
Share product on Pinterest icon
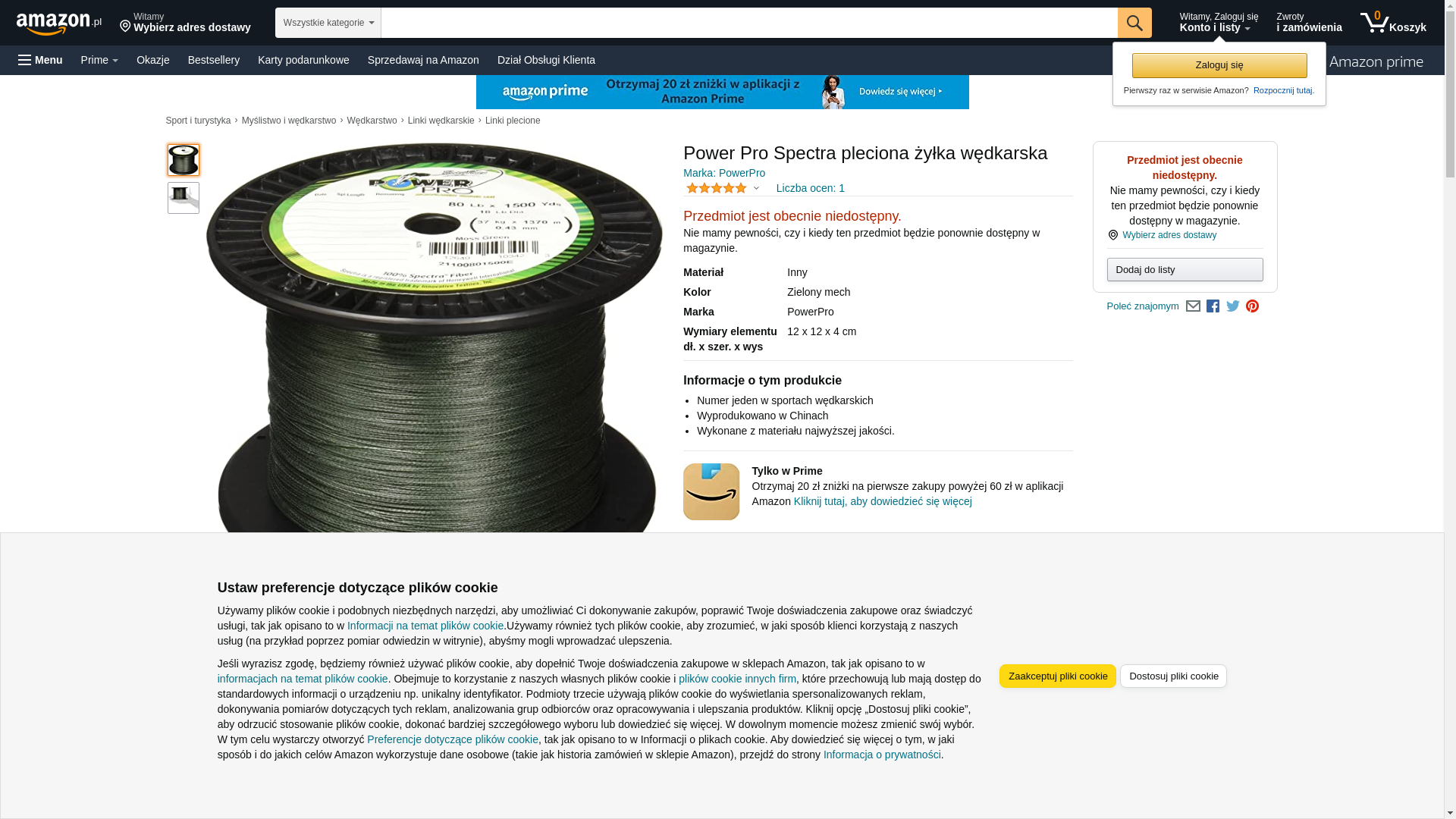[1252, 306]
